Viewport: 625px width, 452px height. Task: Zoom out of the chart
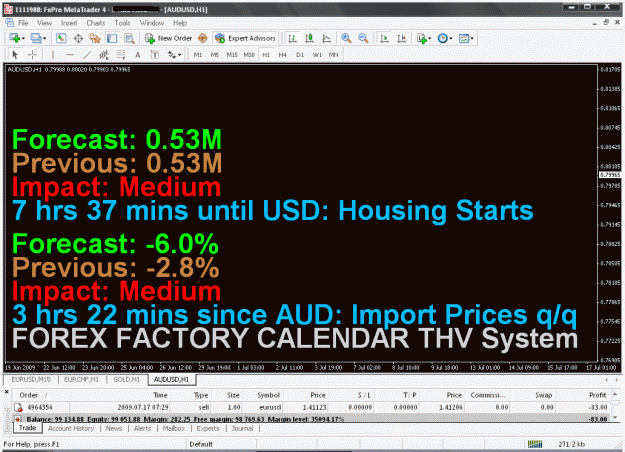pos(363,38)
